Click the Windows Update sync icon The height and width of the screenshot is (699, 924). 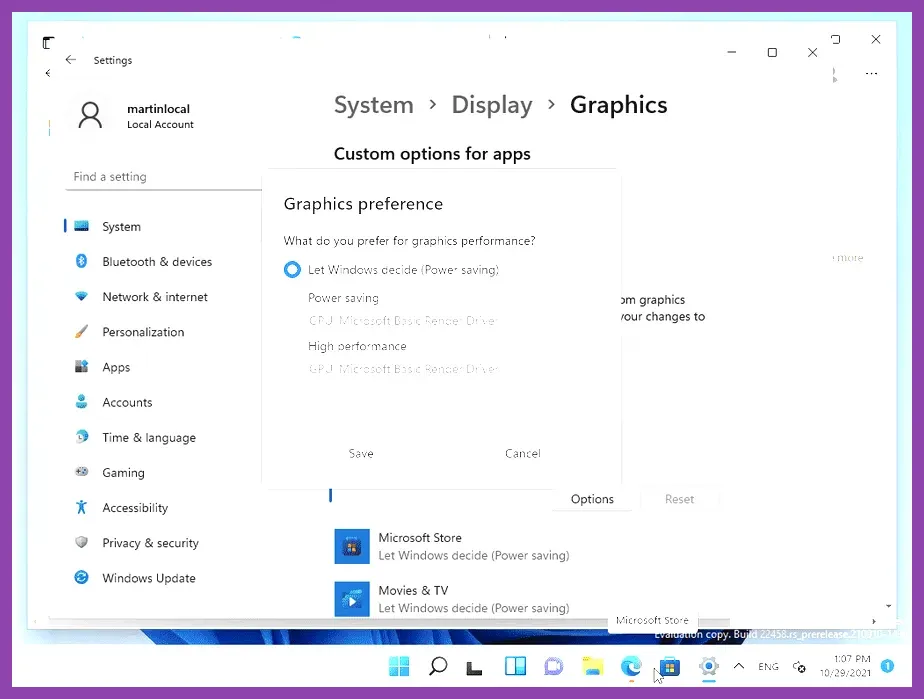[81, 577]
